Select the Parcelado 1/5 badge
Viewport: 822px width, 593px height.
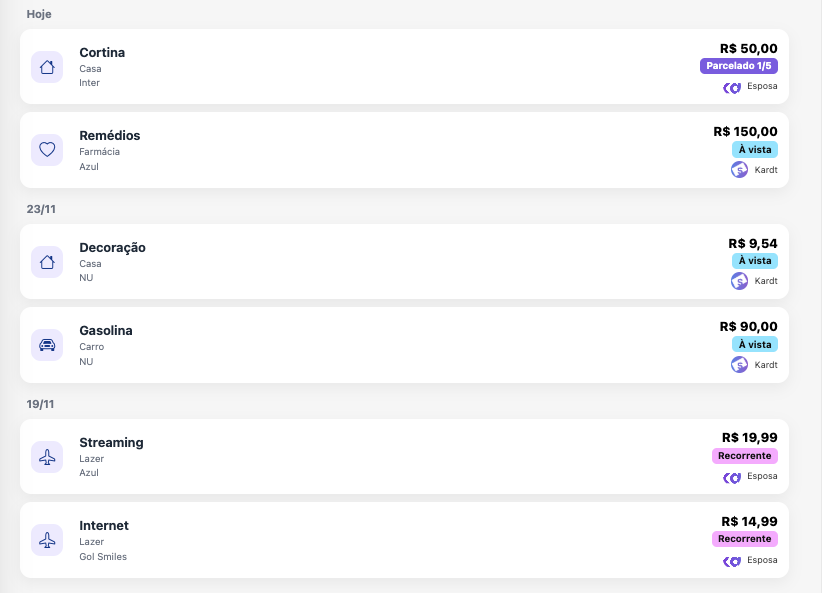coord(739,66)
